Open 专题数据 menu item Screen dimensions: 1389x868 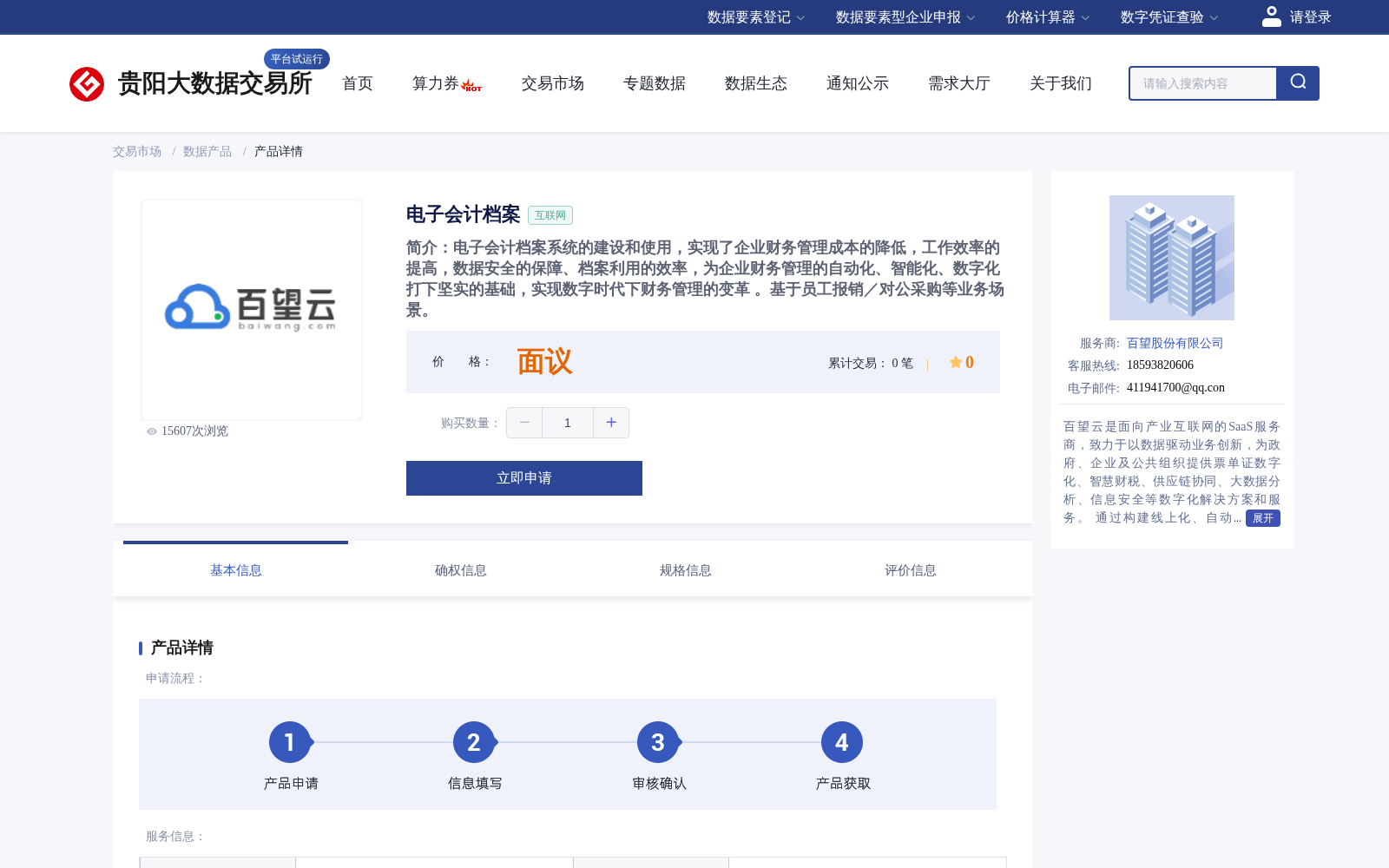pyautogui.click(x=655, y=83)
